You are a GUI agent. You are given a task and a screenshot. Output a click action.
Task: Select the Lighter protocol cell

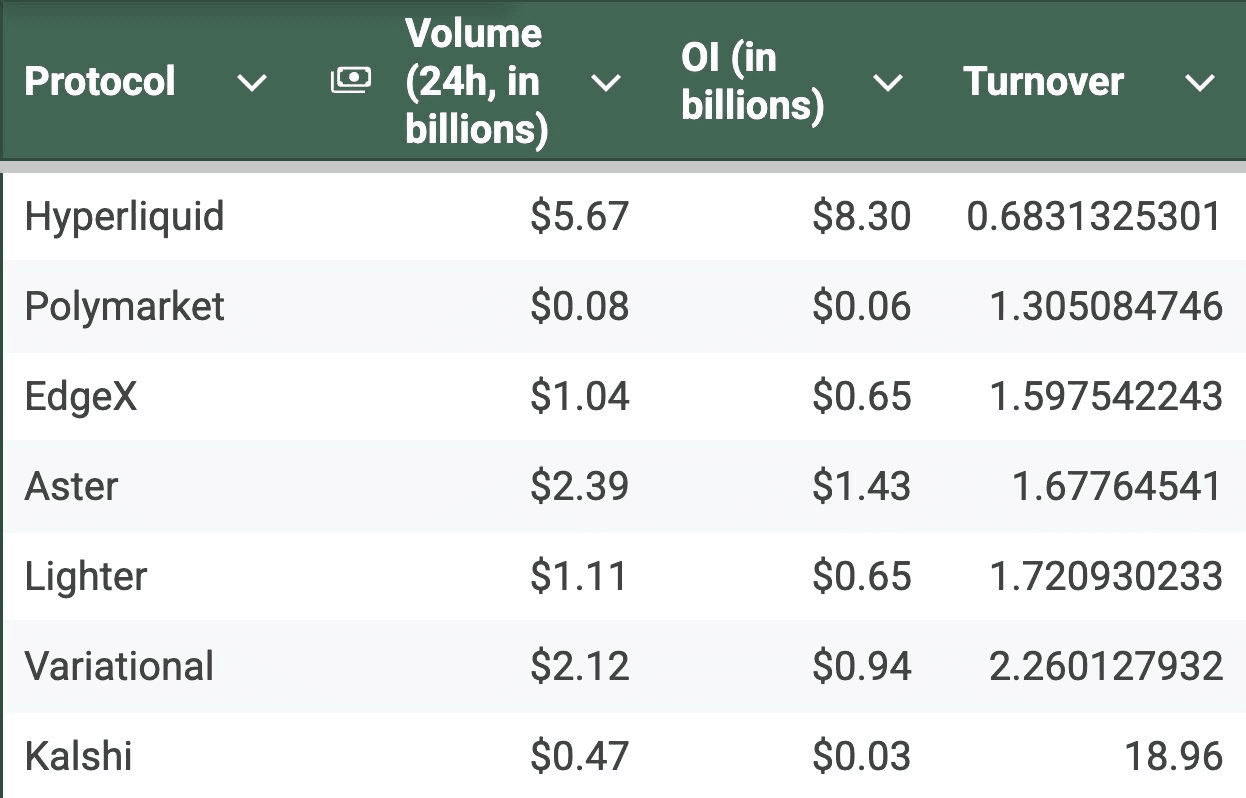[x=86, y=576]
